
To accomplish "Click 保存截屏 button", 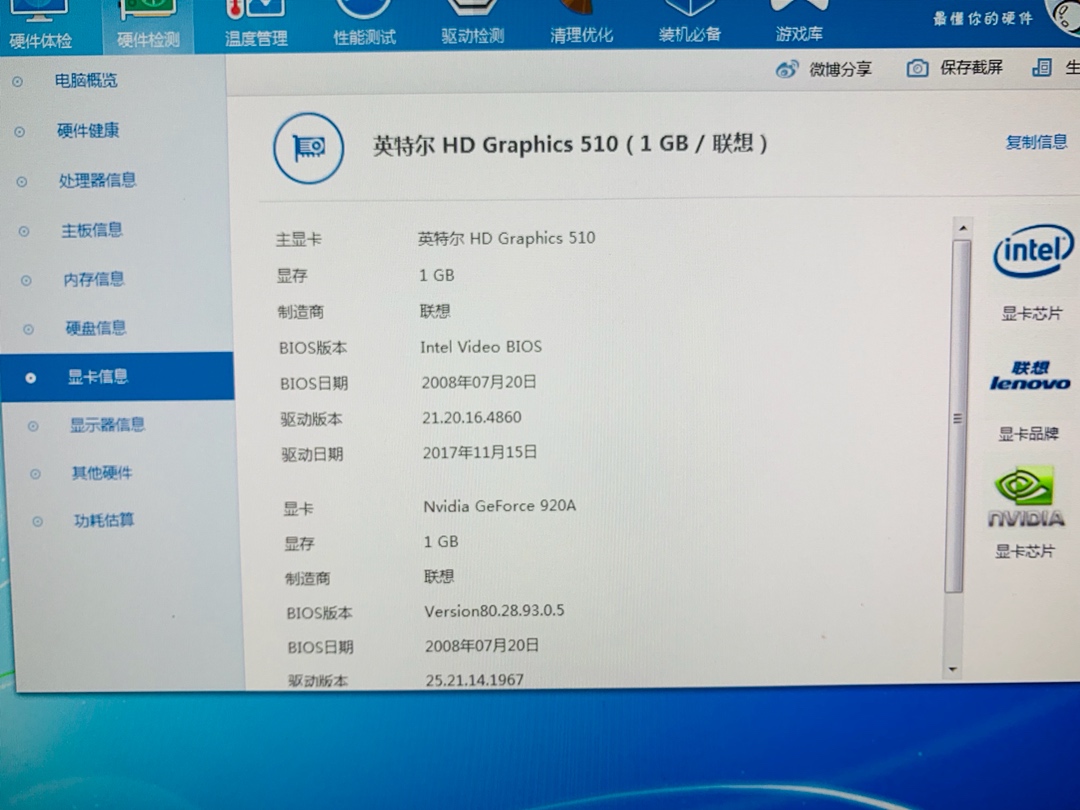I will [971, 67].
